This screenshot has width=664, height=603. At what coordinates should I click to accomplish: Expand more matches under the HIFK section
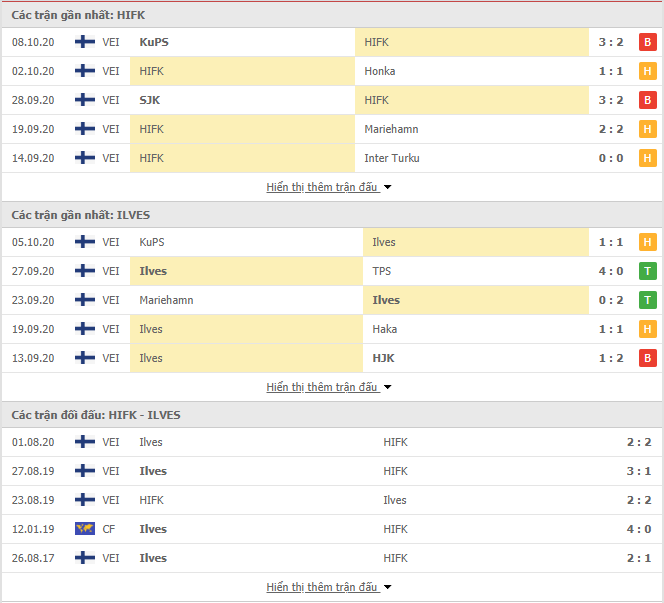(x=329, y=187)
